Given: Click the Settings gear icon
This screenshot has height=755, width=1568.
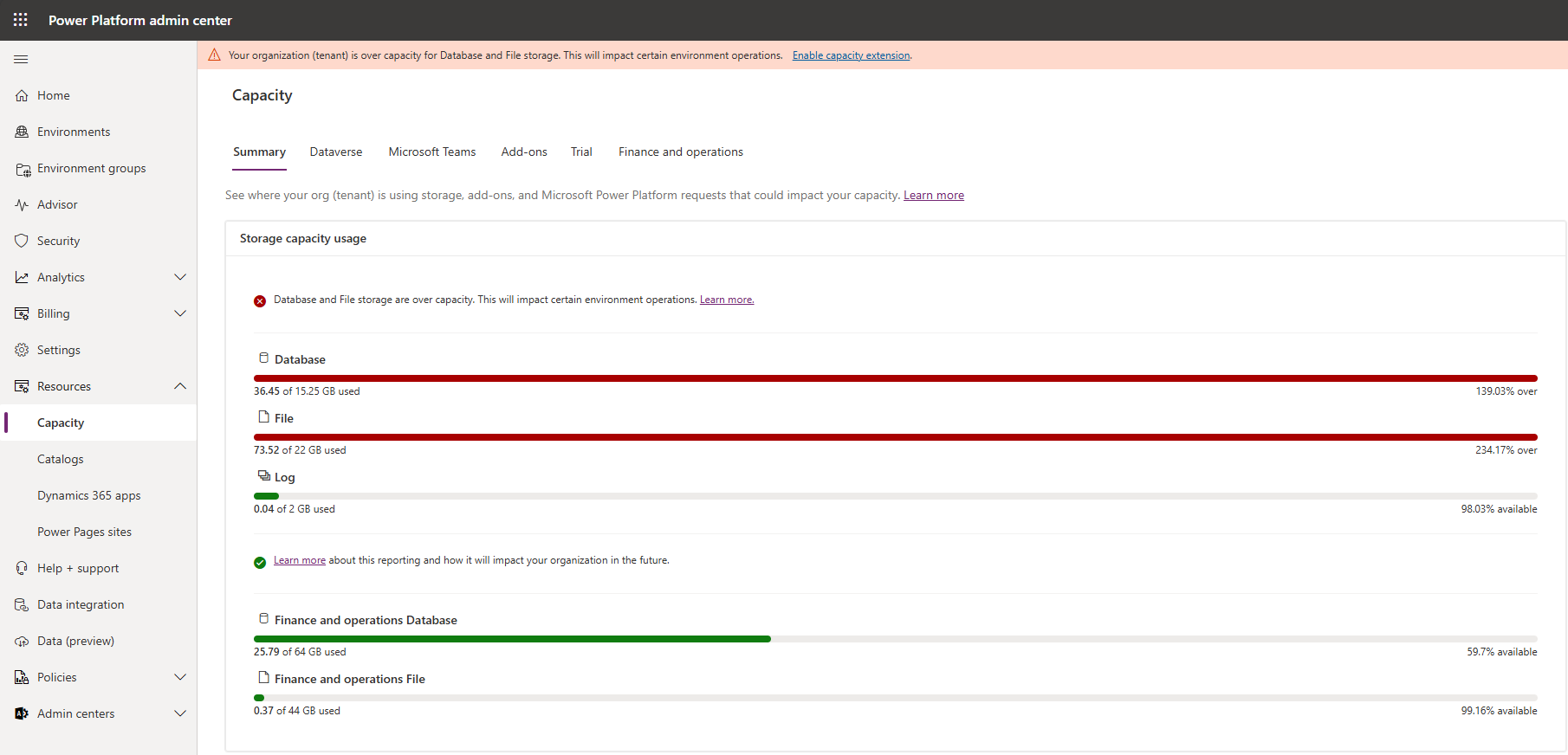Looking at the screenshot, I should click(22, 350).
